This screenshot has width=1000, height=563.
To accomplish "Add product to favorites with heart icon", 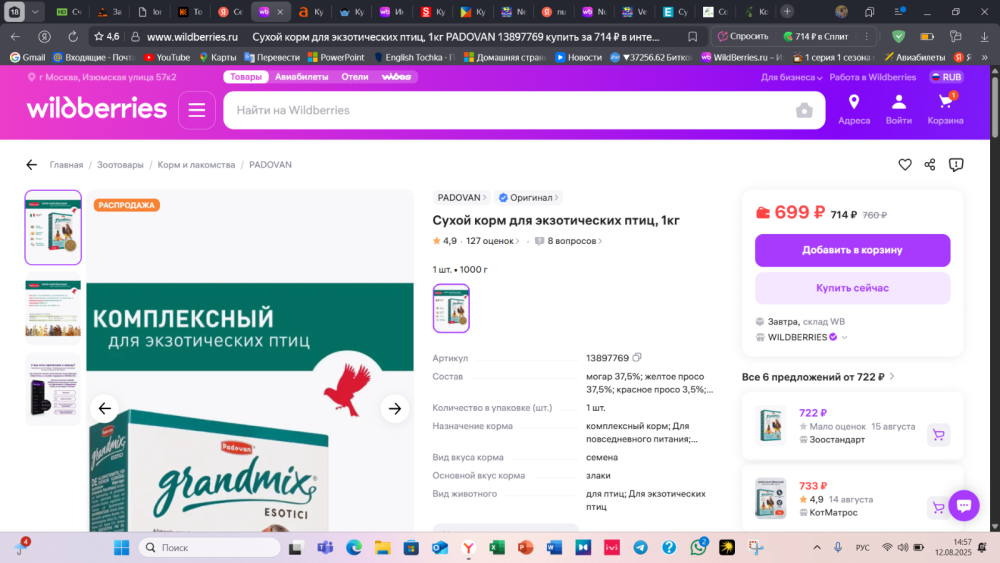I will click(905, 165).
